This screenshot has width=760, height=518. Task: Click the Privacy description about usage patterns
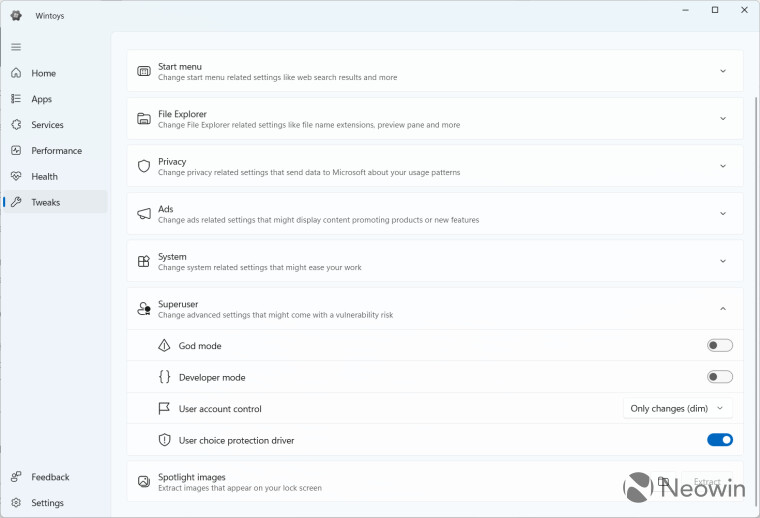pyautogui.click(x=309, y=172)
